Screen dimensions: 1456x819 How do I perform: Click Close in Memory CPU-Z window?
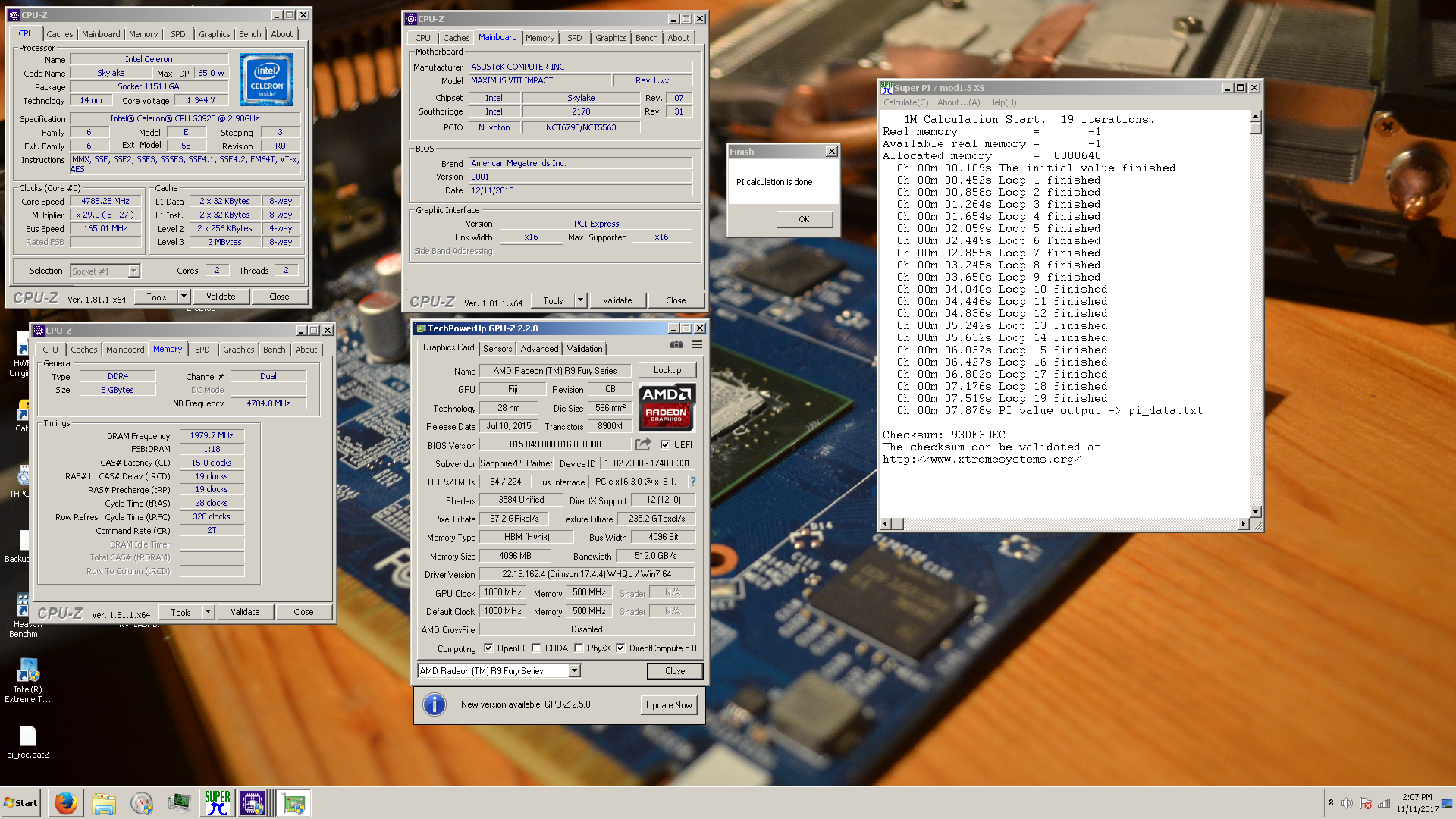coord(303,612)
